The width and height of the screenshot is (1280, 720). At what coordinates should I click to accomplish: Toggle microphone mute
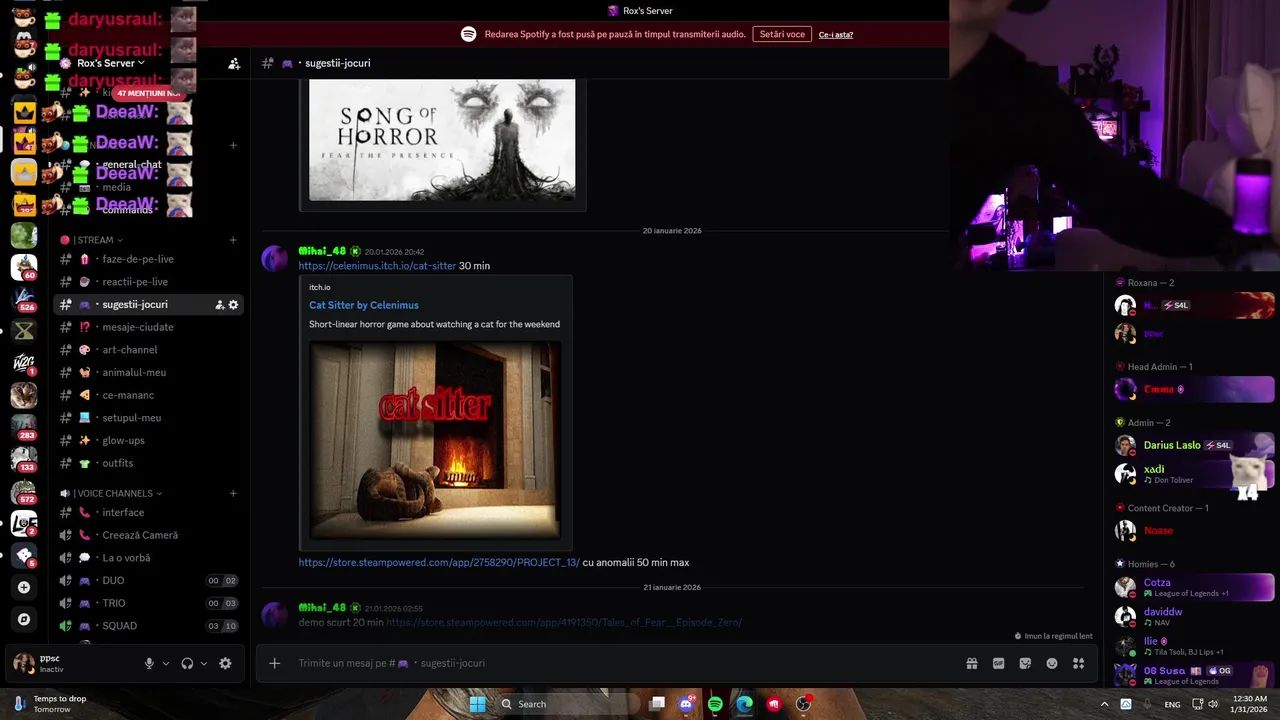click(149, 663)
